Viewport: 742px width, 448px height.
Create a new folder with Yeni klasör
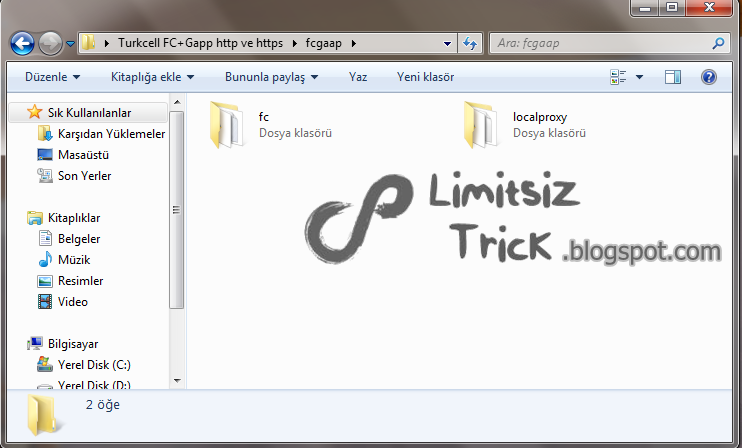tap(425, 77)
